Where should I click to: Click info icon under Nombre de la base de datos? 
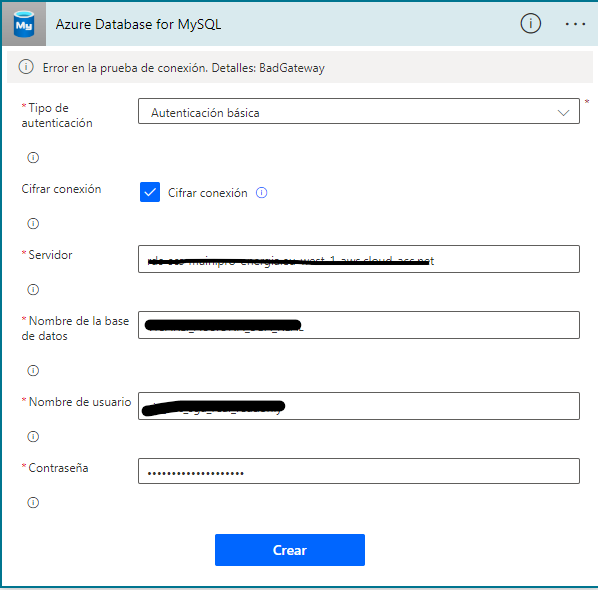click(x=33, y=371)
